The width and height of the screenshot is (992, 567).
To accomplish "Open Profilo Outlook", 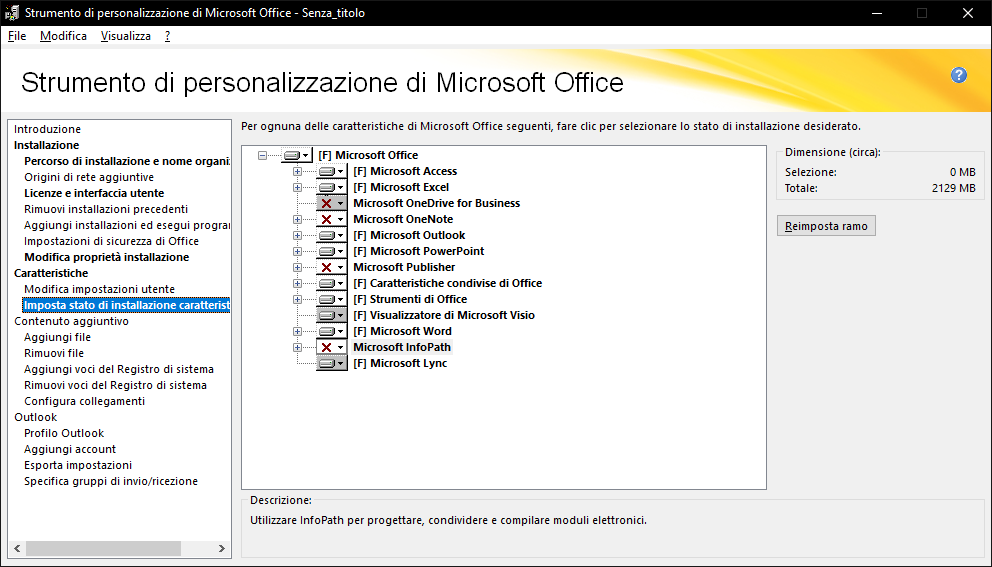I will tap(64, 433).
